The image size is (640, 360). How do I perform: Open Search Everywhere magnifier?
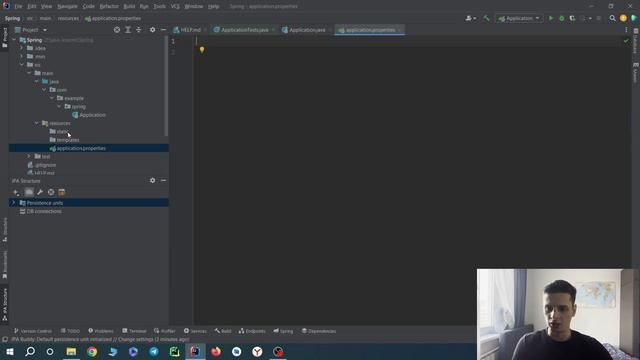(612, 18)
